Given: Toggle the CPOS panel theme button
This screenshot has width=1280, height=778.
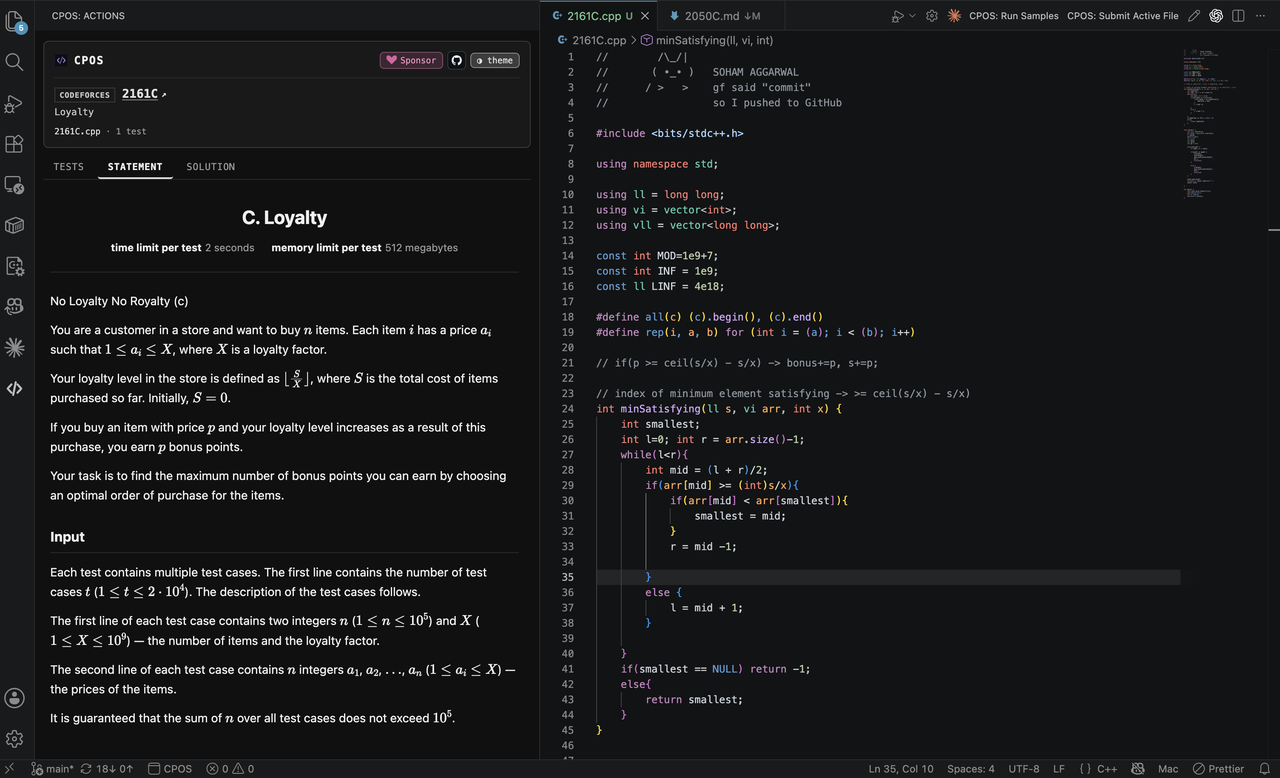Looking at the screenshot, I should click(x=494, y=60).
